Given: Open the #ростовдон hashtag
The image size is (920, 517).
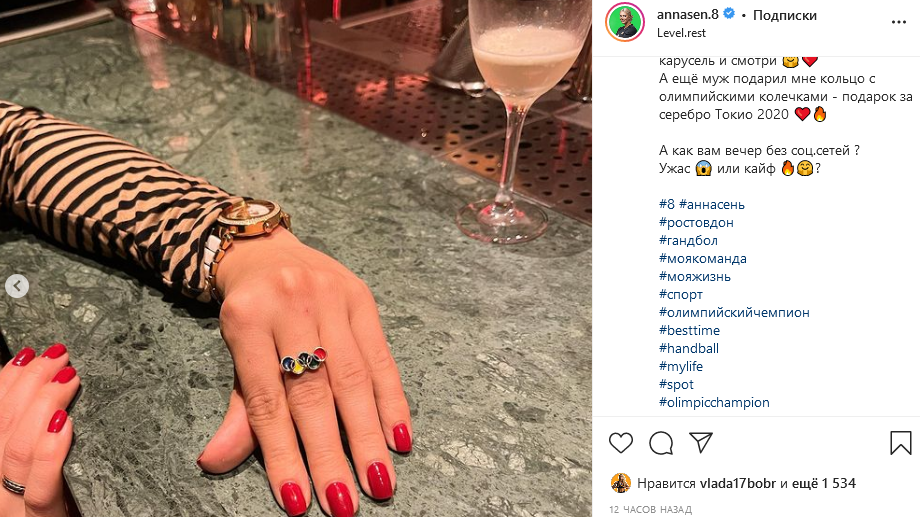Looking at the screenshot, I should (x=696, y=222).
